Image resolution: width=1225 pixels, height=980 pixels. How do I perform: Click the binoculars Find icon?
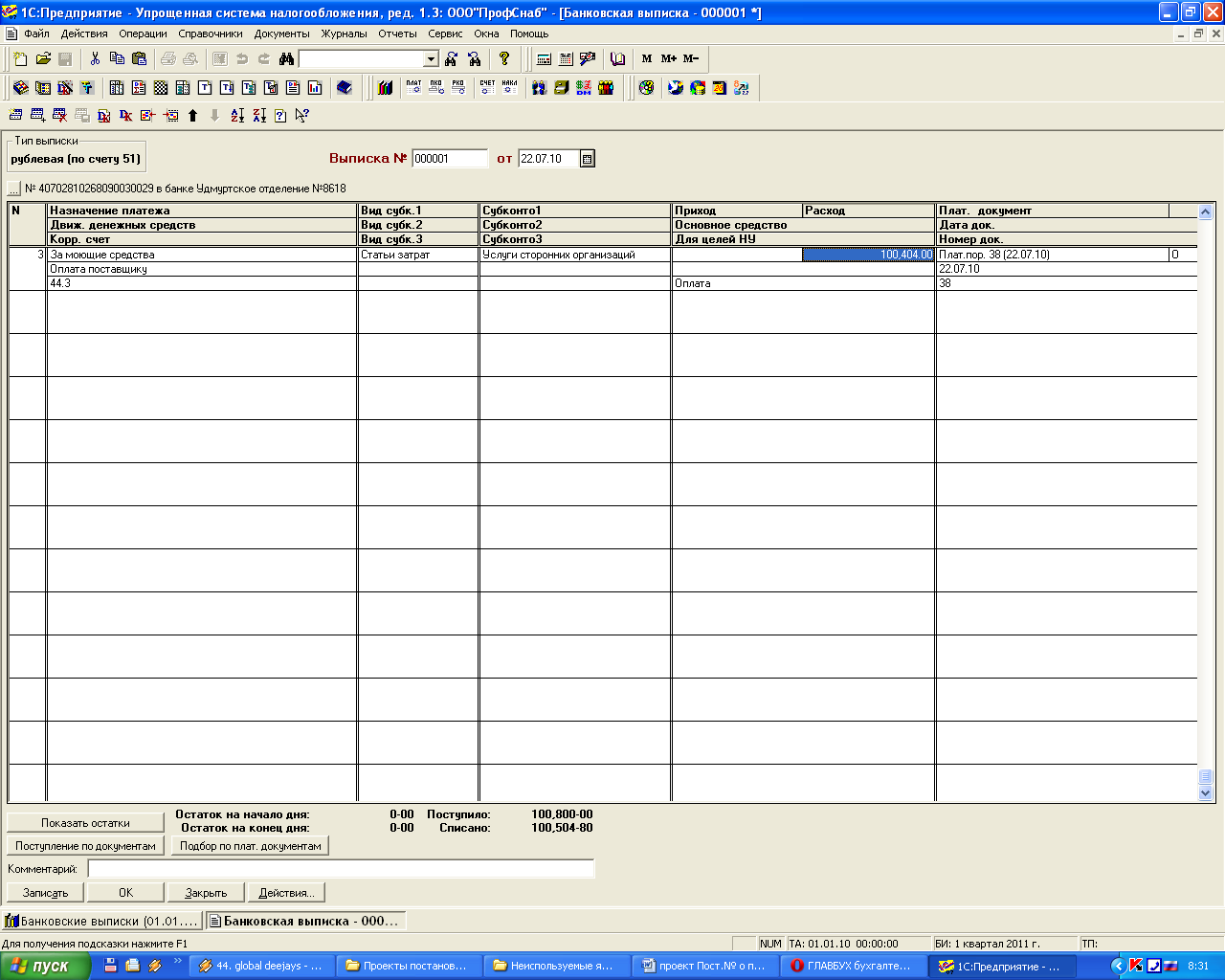tap(286, 59)
